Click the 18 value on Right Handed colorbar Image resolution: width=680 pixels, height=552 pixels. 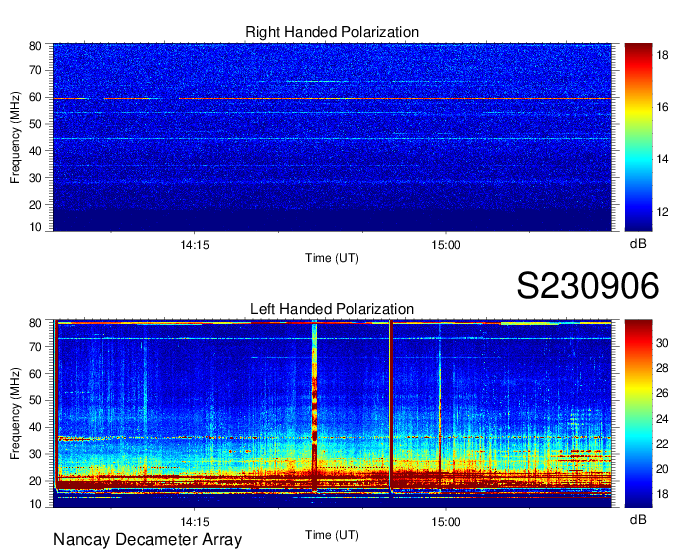pyautogui.click(x=662, y=55)
